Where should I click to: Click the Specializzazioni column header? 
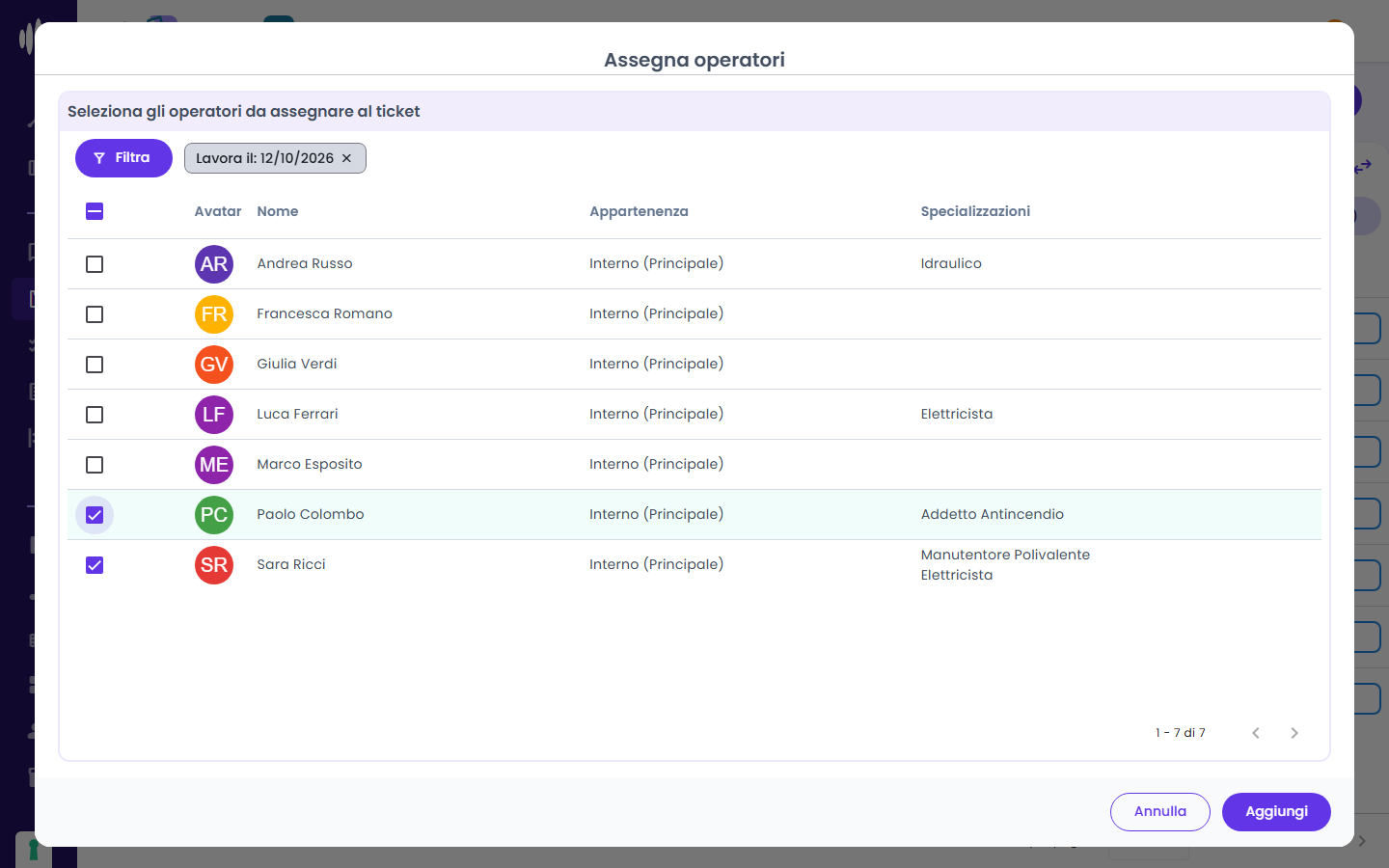[975, 211]
